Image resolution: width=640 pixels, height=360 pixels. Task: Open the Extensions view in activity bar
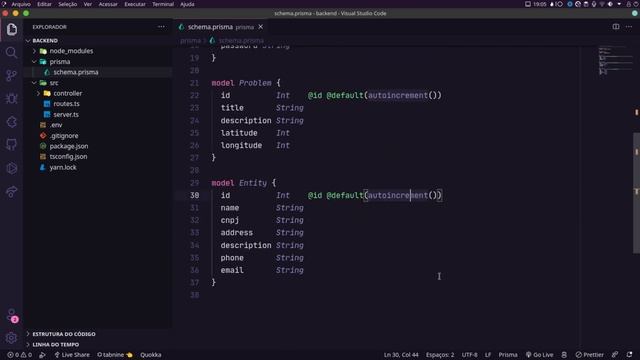[11, 122]
